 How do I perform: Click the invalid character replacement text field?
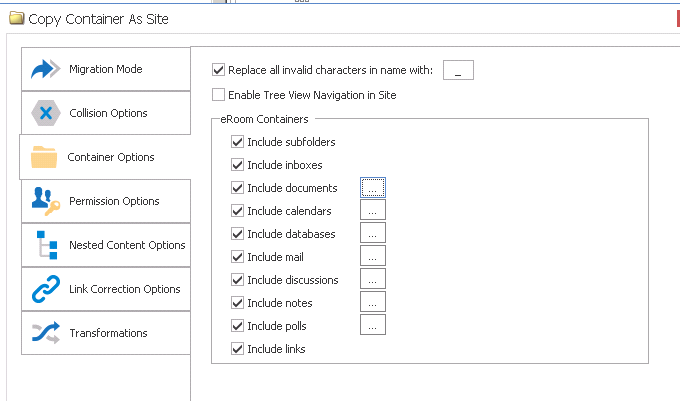coord(457,70)
